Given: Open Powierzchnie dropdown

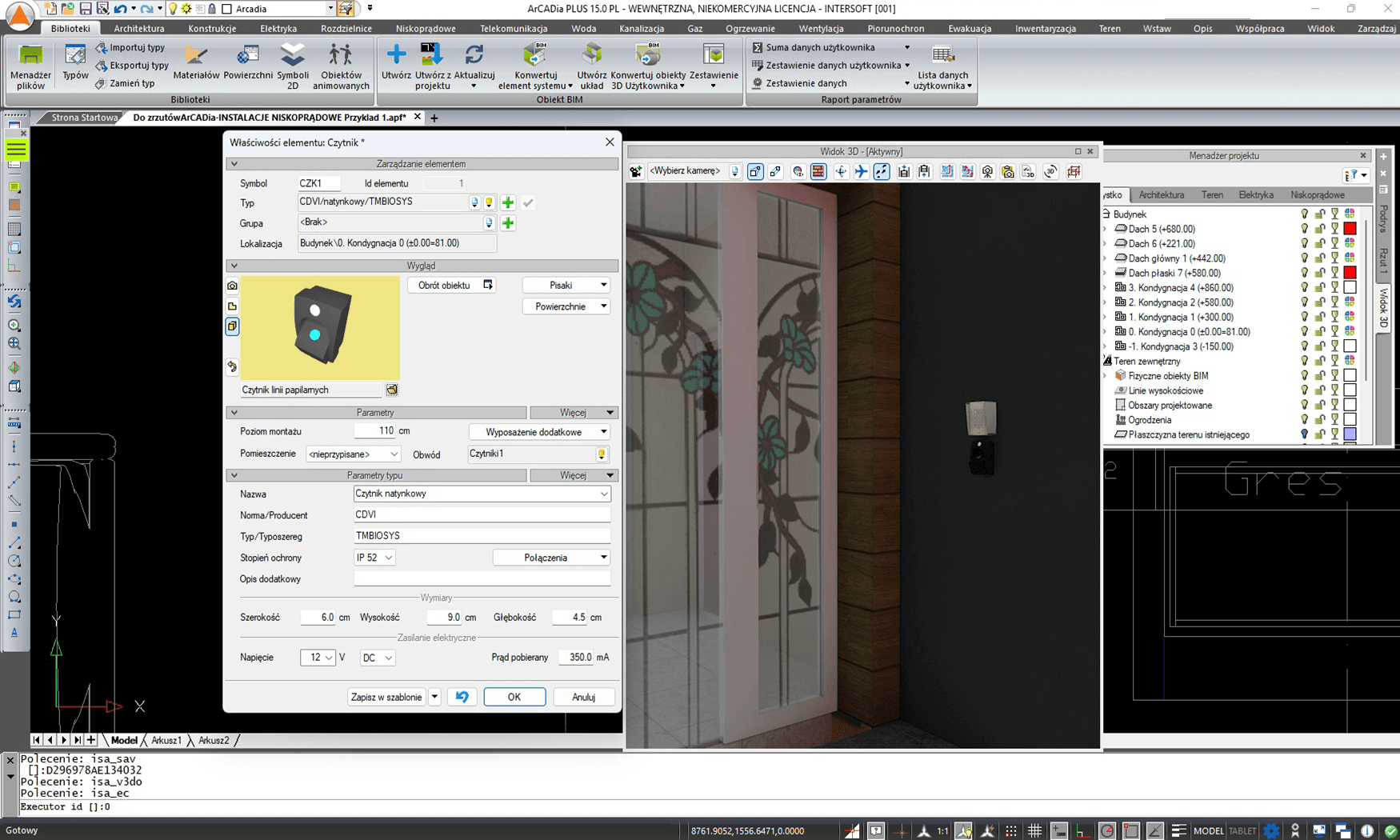Looking at the screenshot, I should pos(566,306).
